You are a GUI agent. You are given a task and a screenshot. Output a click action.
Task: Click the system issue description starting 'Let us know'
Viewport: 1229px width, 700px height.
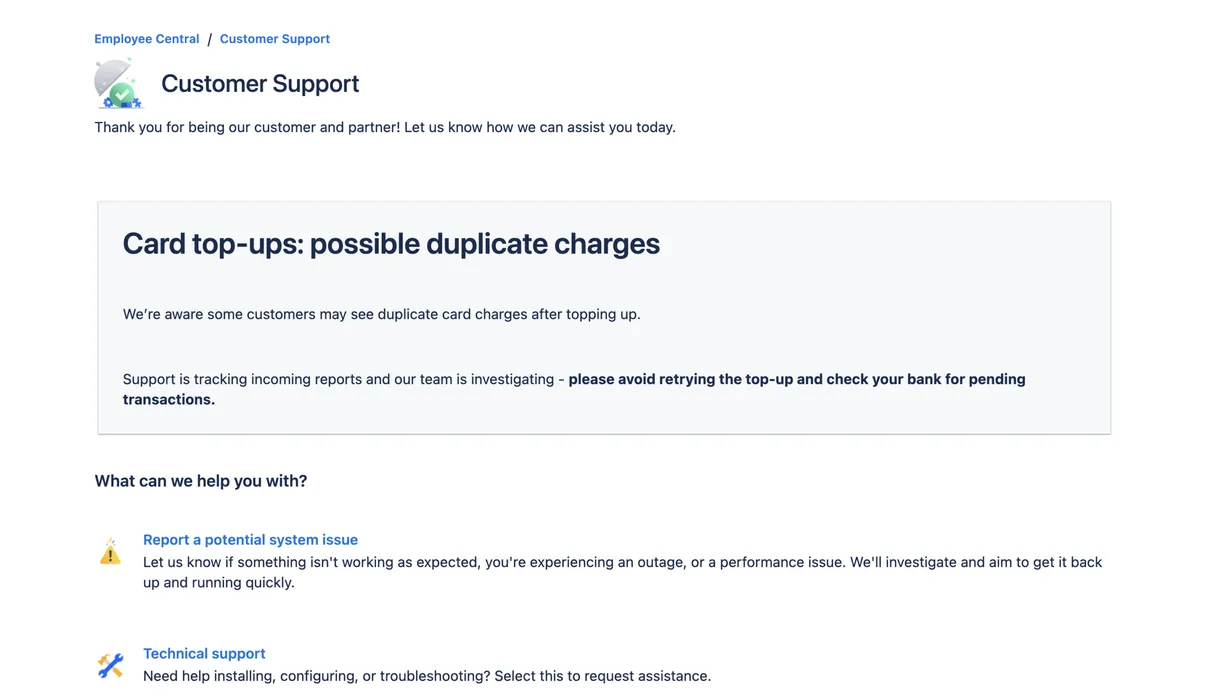click(x=622, y=562)
